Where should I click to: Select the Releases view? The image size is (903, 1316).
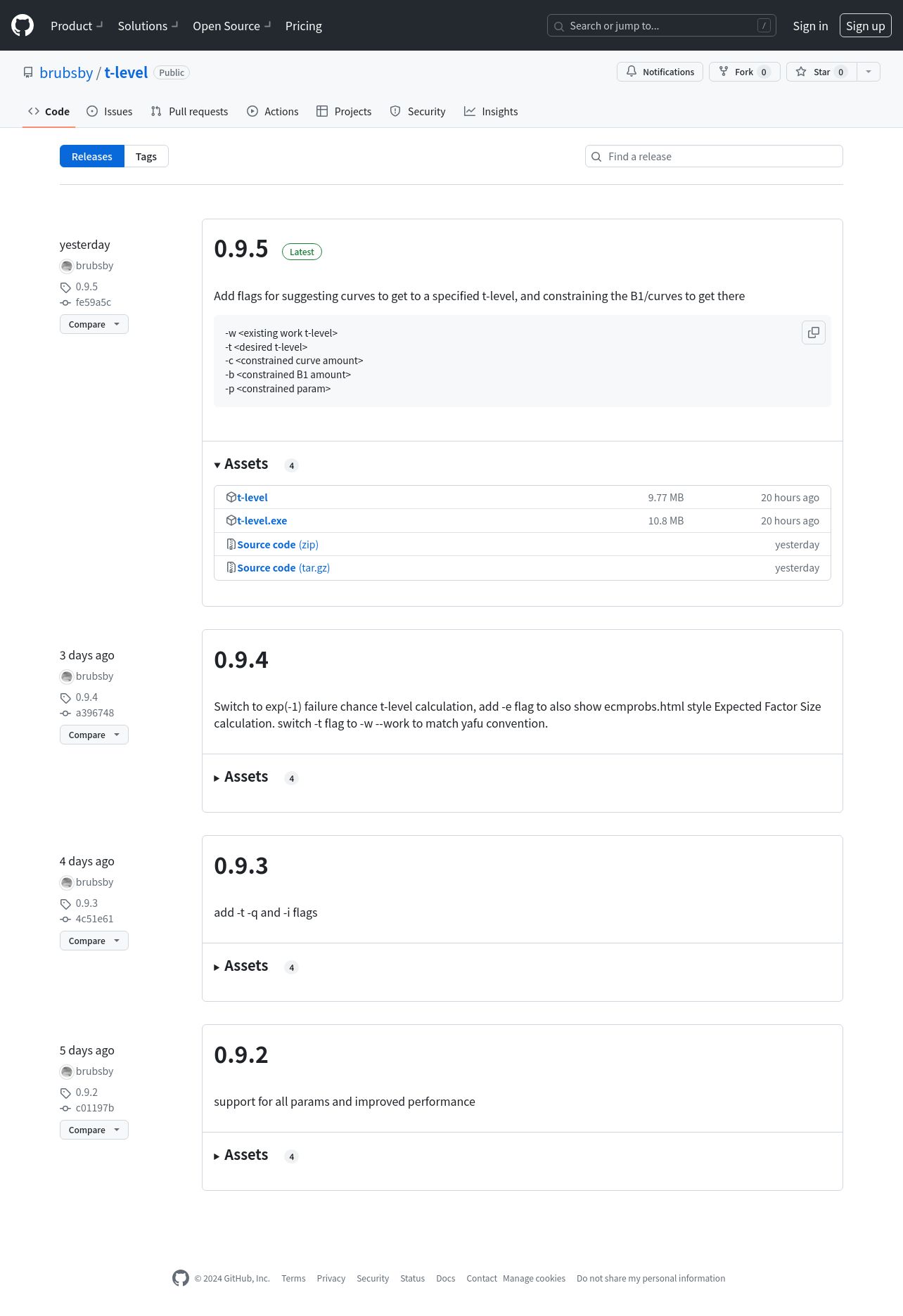point(92,156)
